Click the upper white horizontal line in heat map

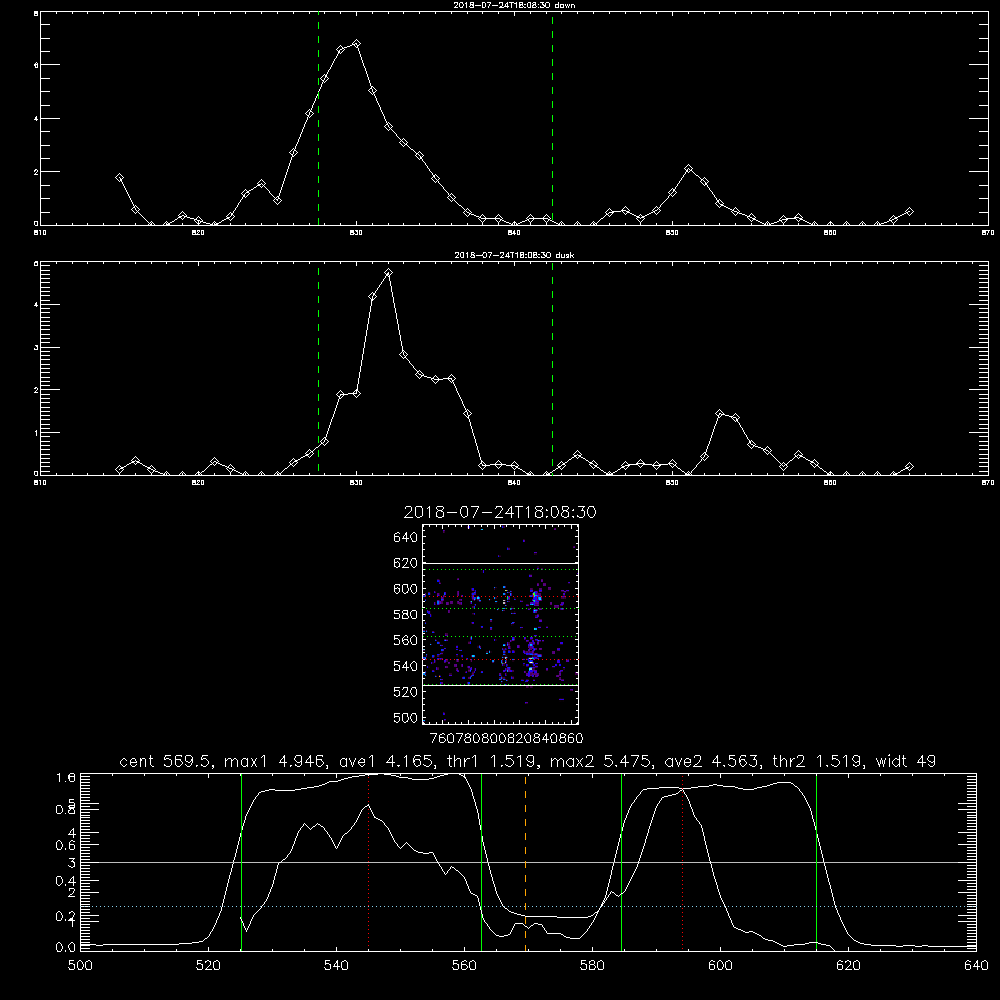coord(500,564)
